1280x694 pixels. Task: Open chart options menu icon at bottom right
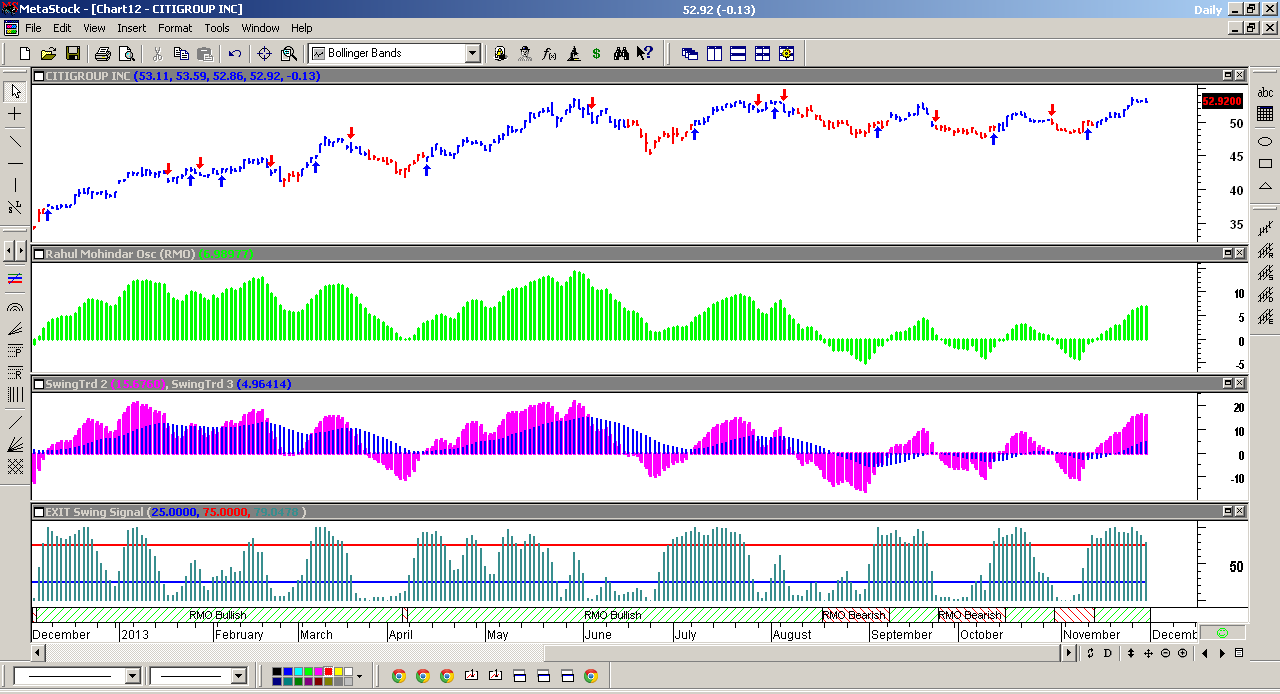click(1239, 653)
